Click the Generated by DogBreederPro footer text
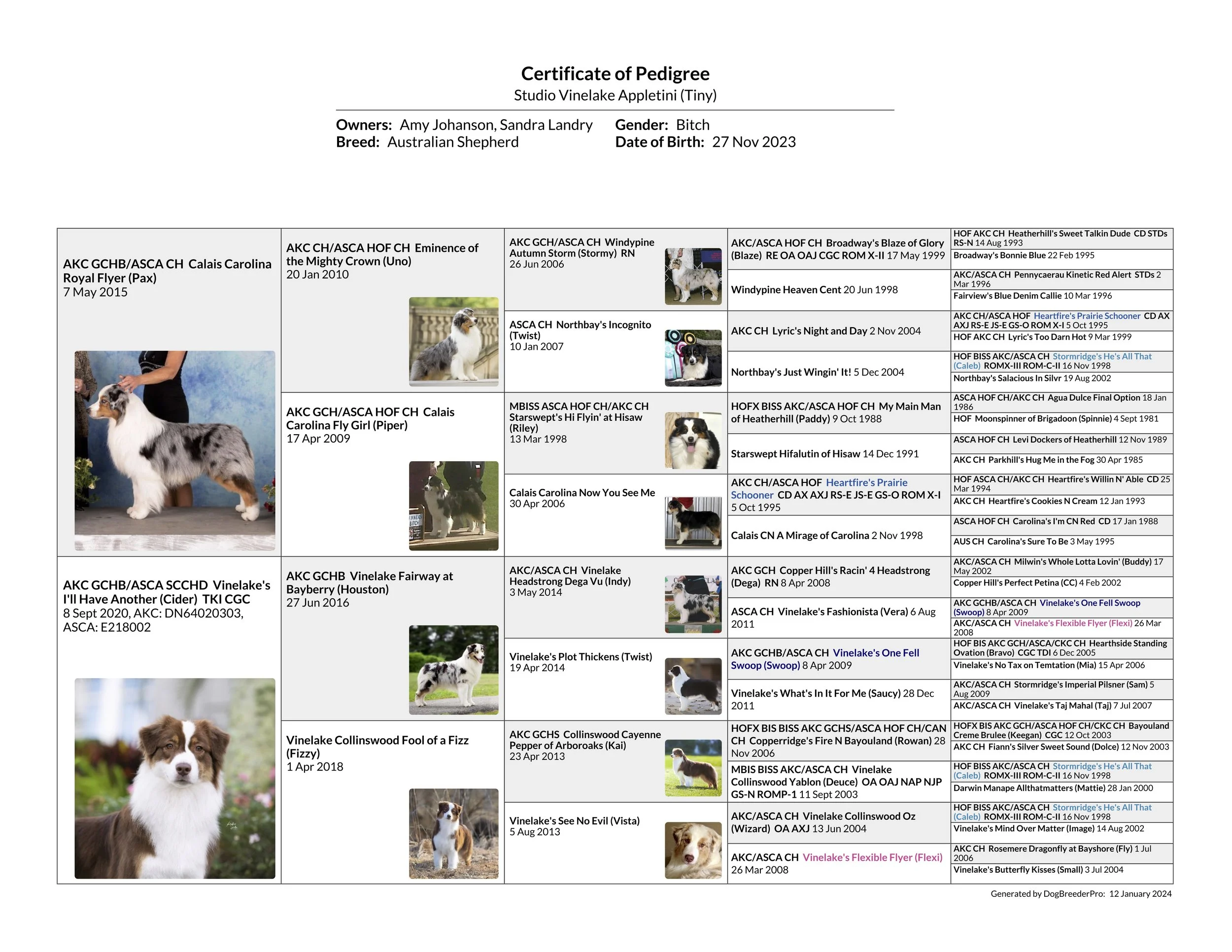Screen dimensions: 1232x952 pos(1080,894)
